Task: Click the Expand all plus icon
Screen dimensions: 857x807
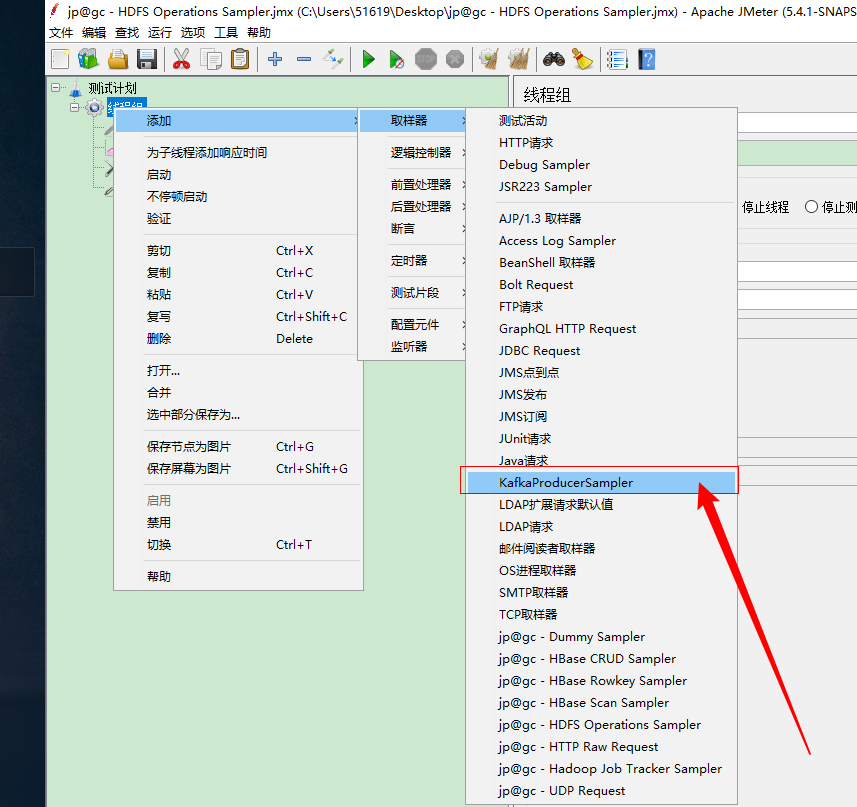Action: pos(275,59)
